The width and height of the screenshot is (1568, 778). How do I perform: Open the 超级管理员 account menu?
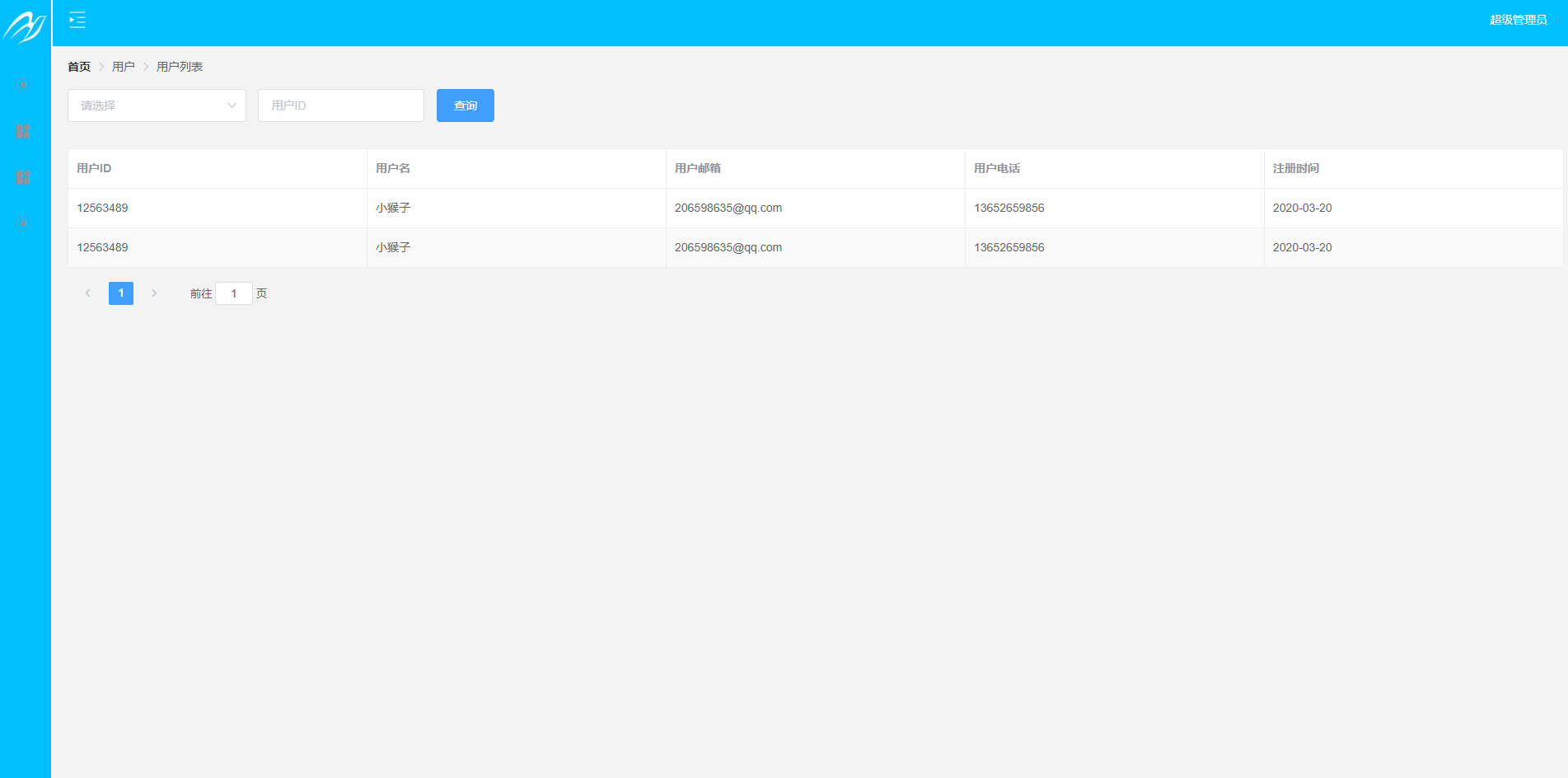point(1519,20)
